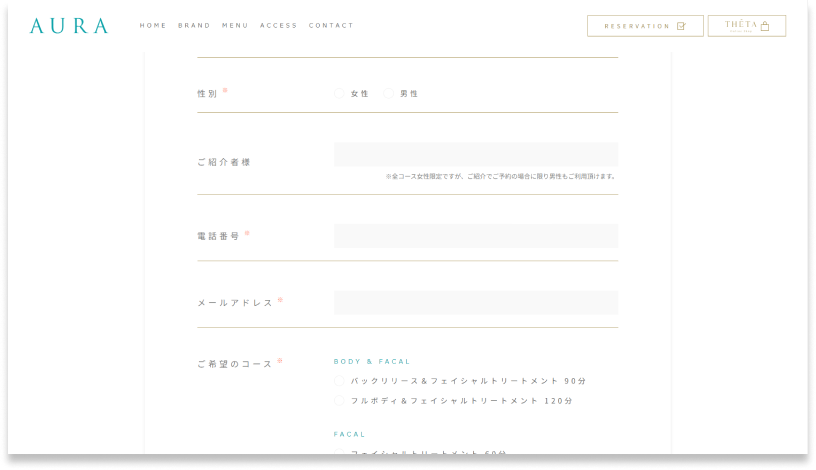Focus the 電話番号 input field
Image resolution: width=816 pixels, height=470 pixels.
pos(476,236)
